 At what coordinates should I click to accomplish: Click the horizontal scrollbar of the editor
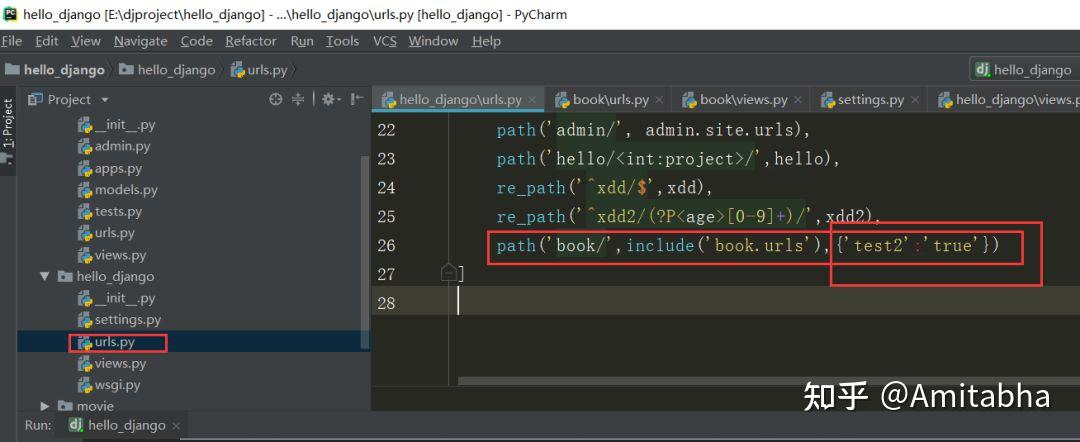769,381
